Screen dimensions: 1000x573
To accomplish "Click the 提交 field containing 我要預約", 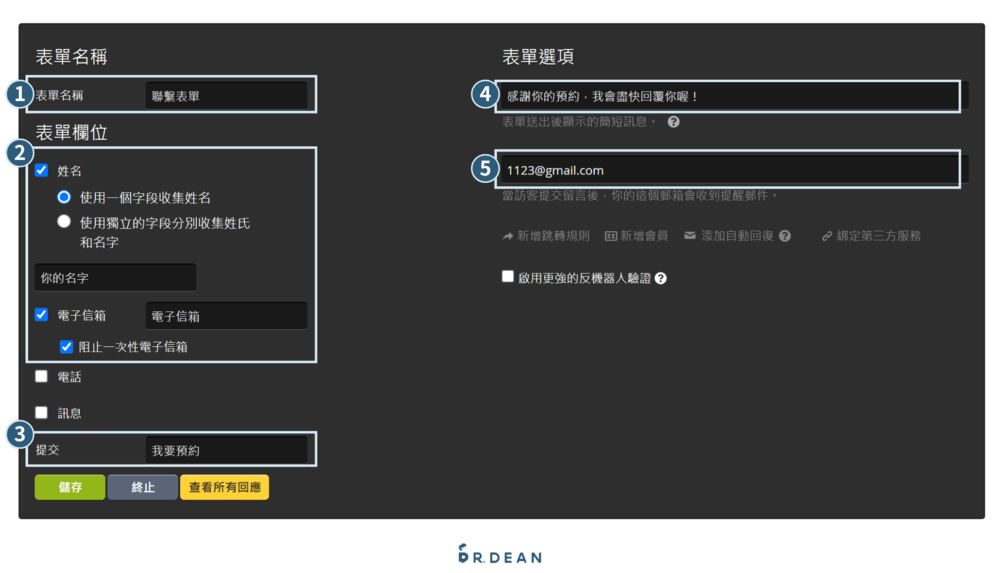I will tap(226, 450).
